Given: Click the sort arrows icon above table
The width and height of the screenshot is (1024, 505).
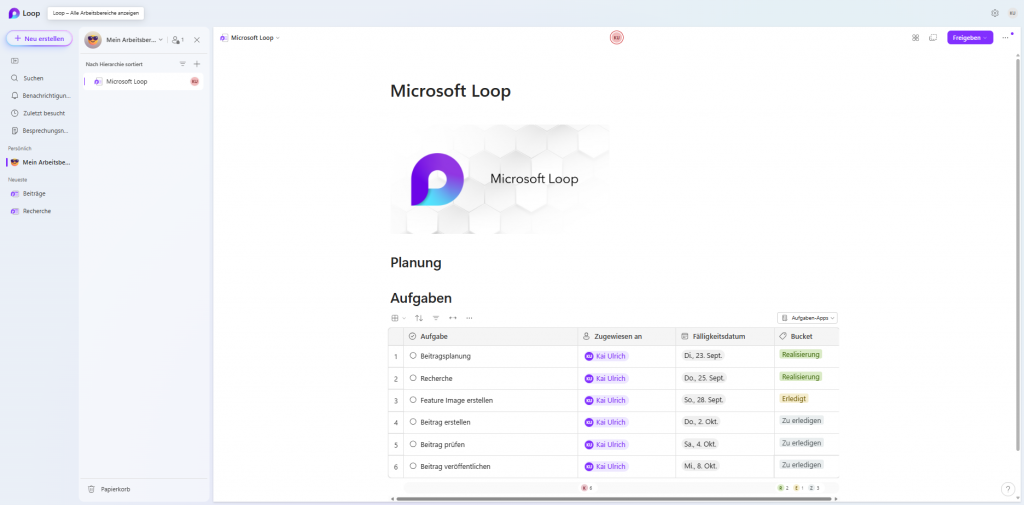Looking at the screenshot, I should pos(419,318).
